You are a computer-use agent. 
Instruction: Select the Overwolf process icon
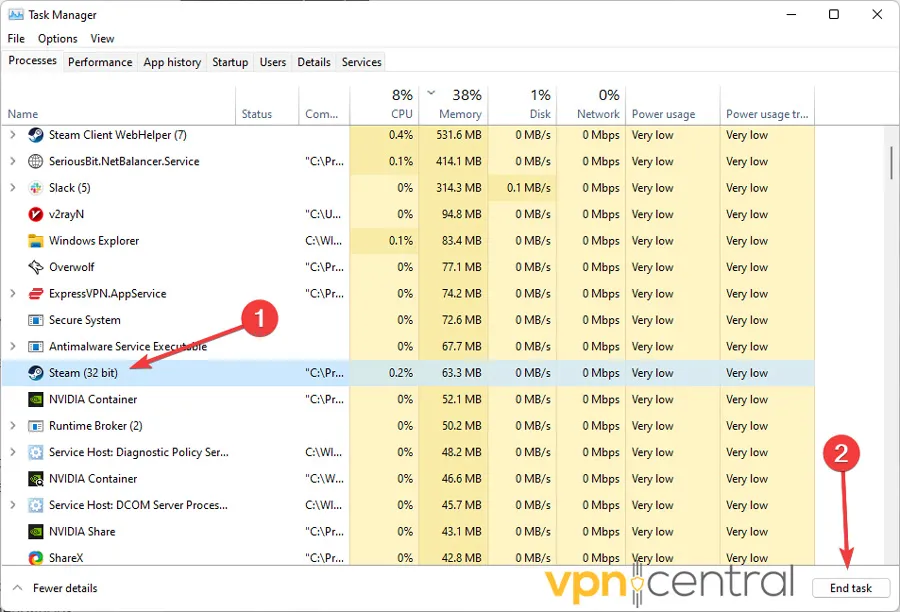tap(35, 267)
